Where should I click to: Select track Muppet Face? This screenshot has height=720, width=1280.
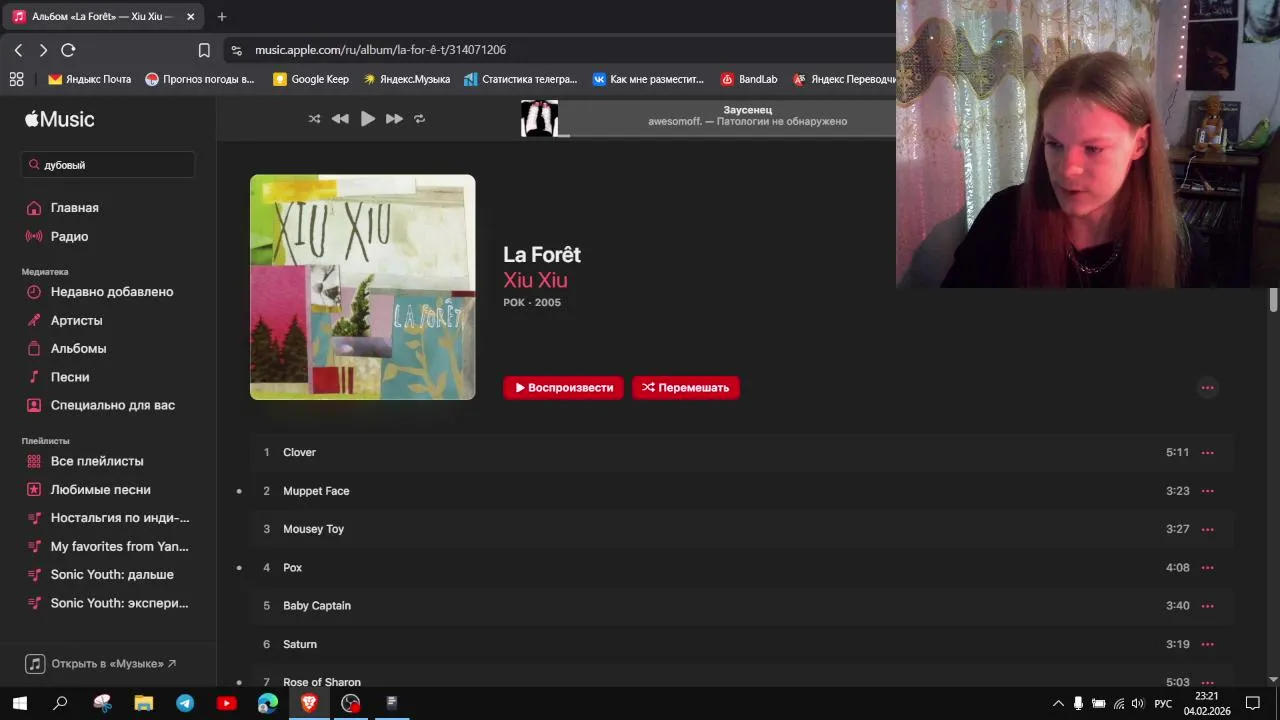tap(741, 491)
